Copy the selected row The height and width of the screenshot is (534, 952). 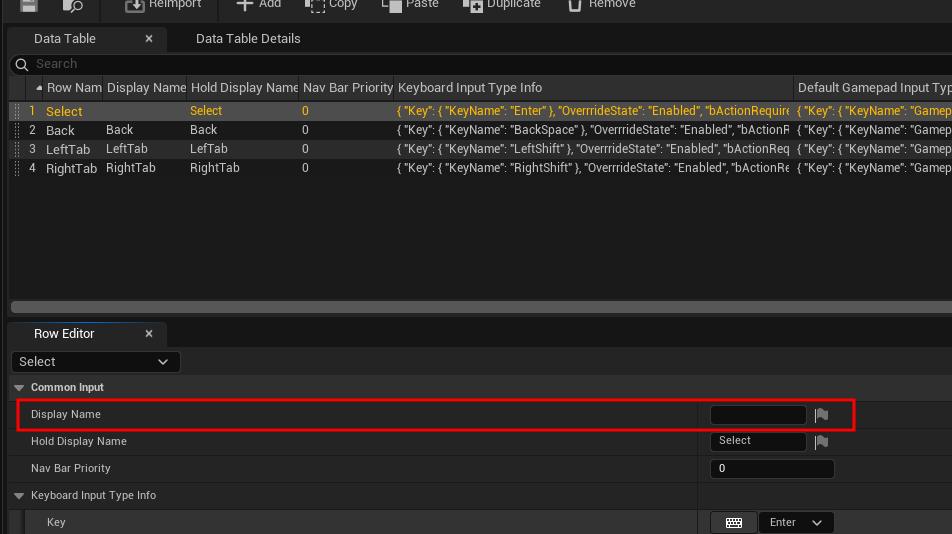coord(331,5)
